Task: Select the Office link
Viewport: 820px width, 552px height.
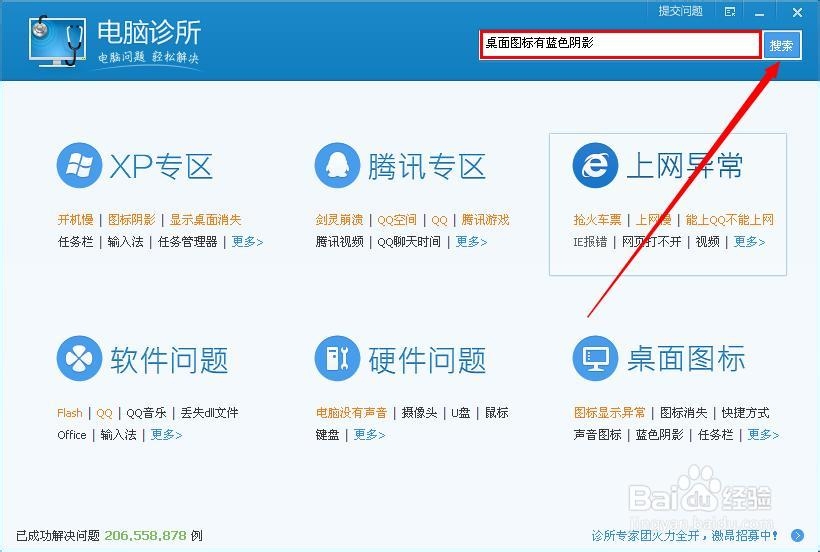Action: pos(72,434)
